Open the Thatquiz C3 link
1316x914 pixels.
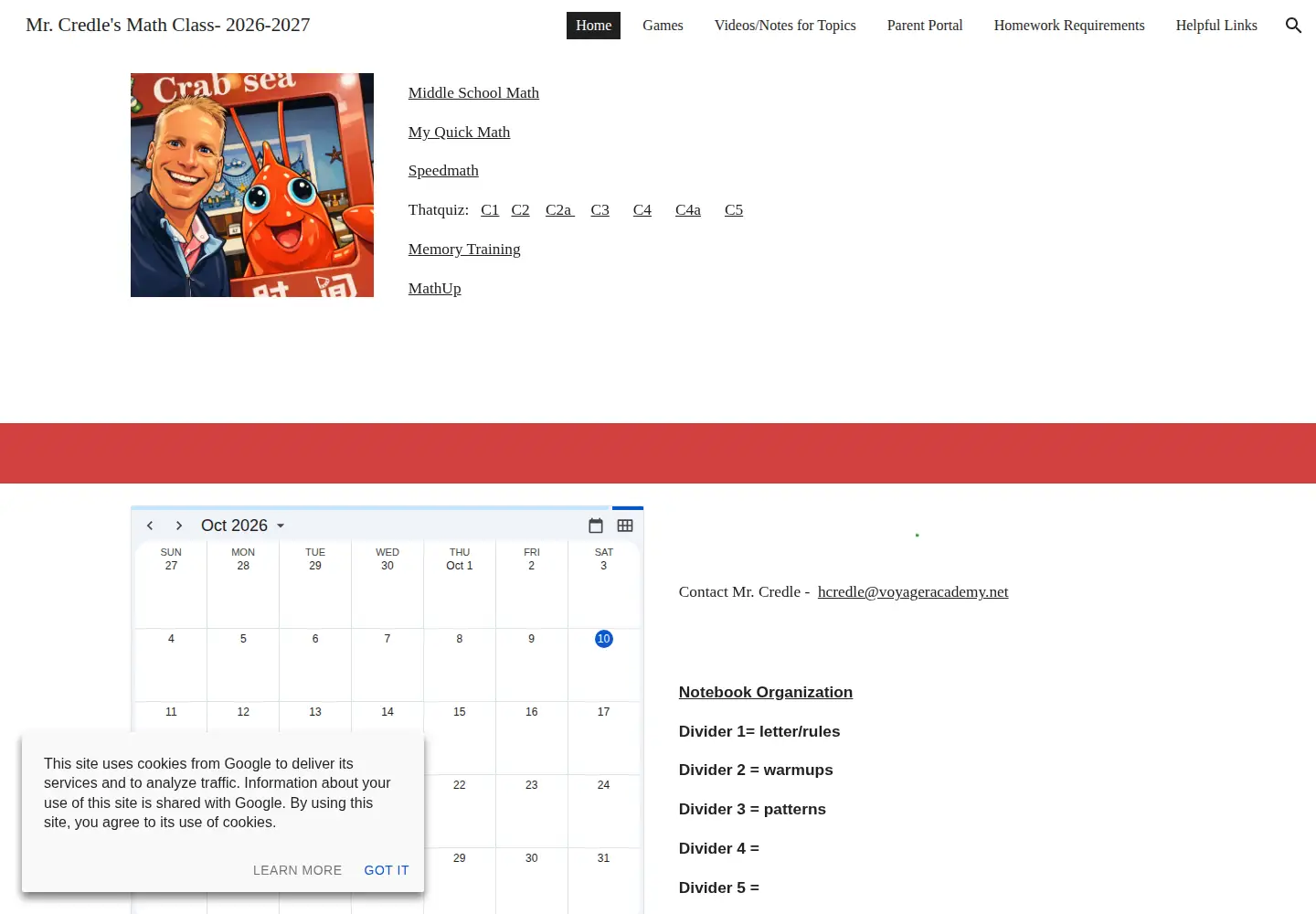600,210
